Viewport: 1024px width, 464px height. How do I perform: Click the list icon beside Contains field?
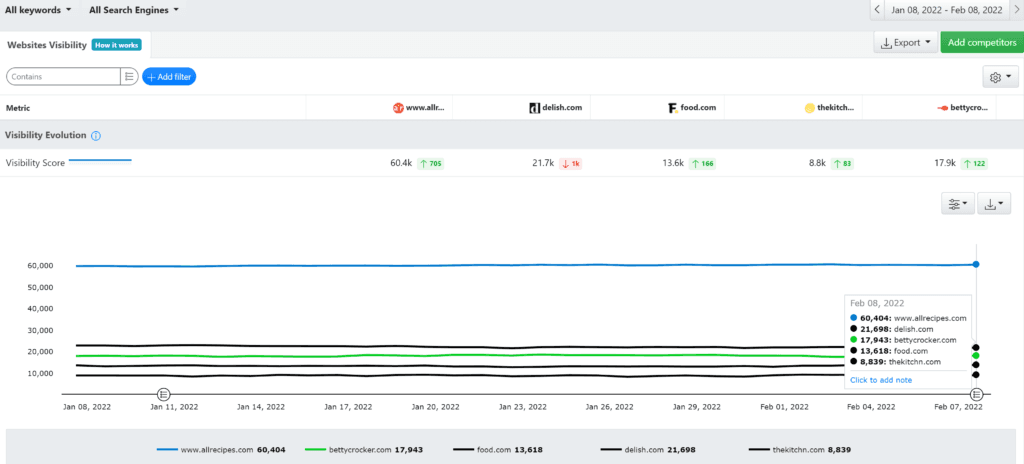129,76
